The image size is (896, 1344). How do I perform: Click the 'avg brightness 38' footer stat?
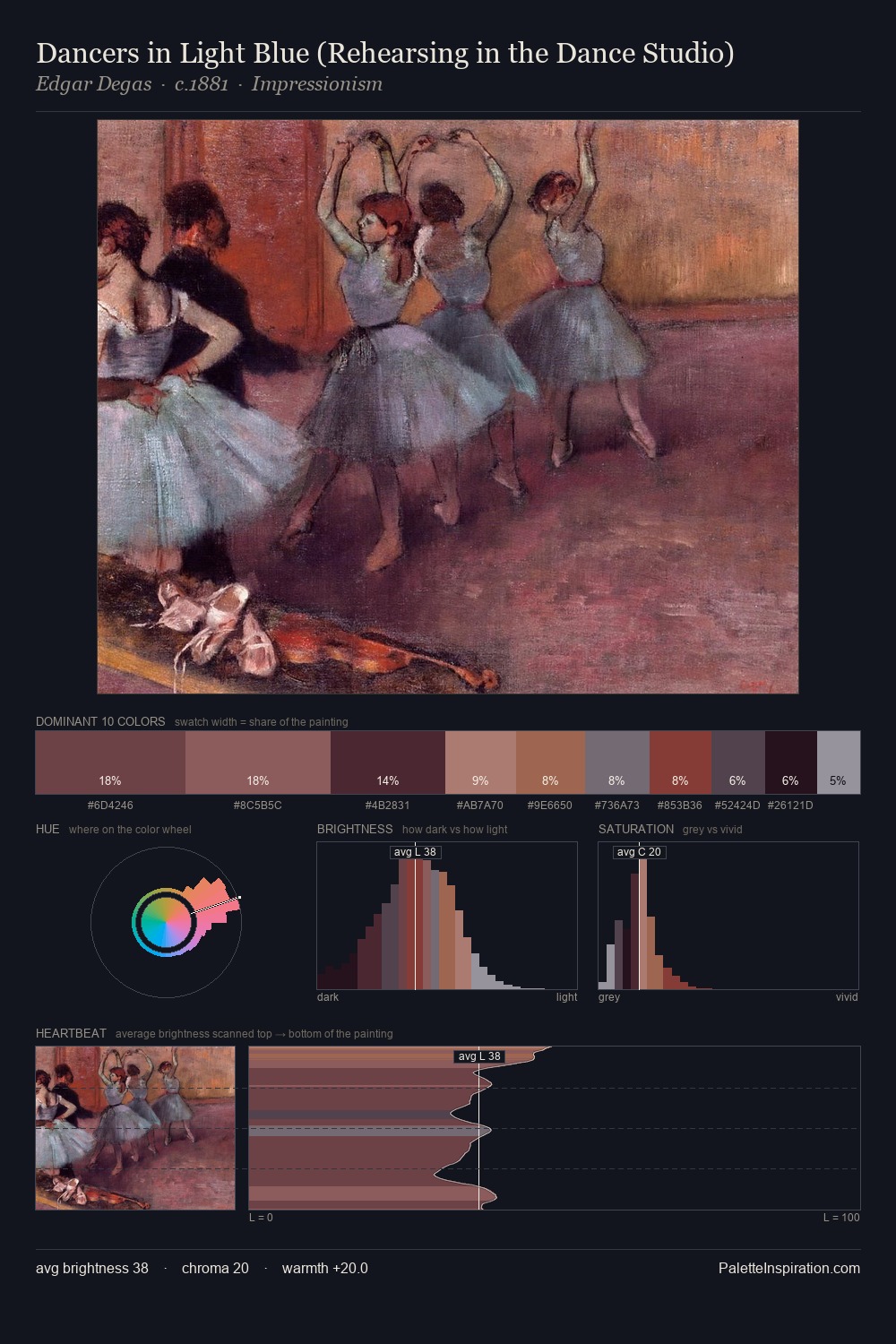pyautogui.click(x=92, y=1268)
